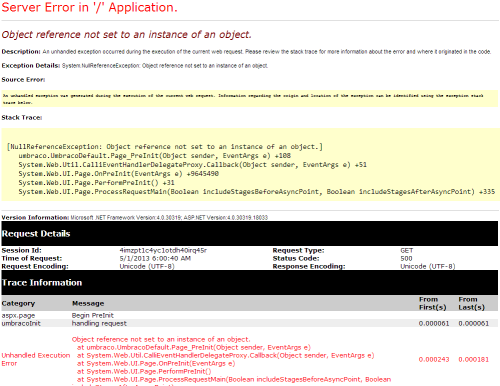Click the "Begin PreInit" message cell

(93, 315)
